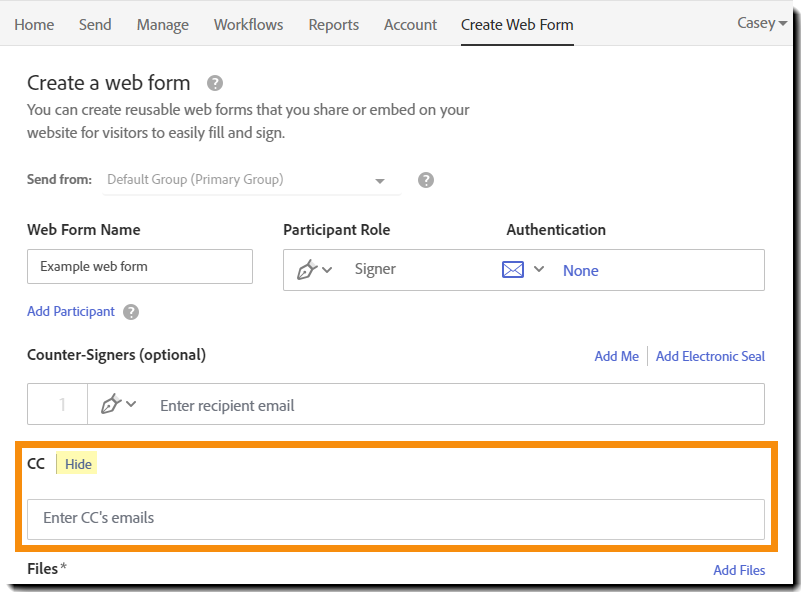Switch to the Reports tab
The height and width of the screenshot is (592, 801).
pyautogui.click(x=333, y=24)
